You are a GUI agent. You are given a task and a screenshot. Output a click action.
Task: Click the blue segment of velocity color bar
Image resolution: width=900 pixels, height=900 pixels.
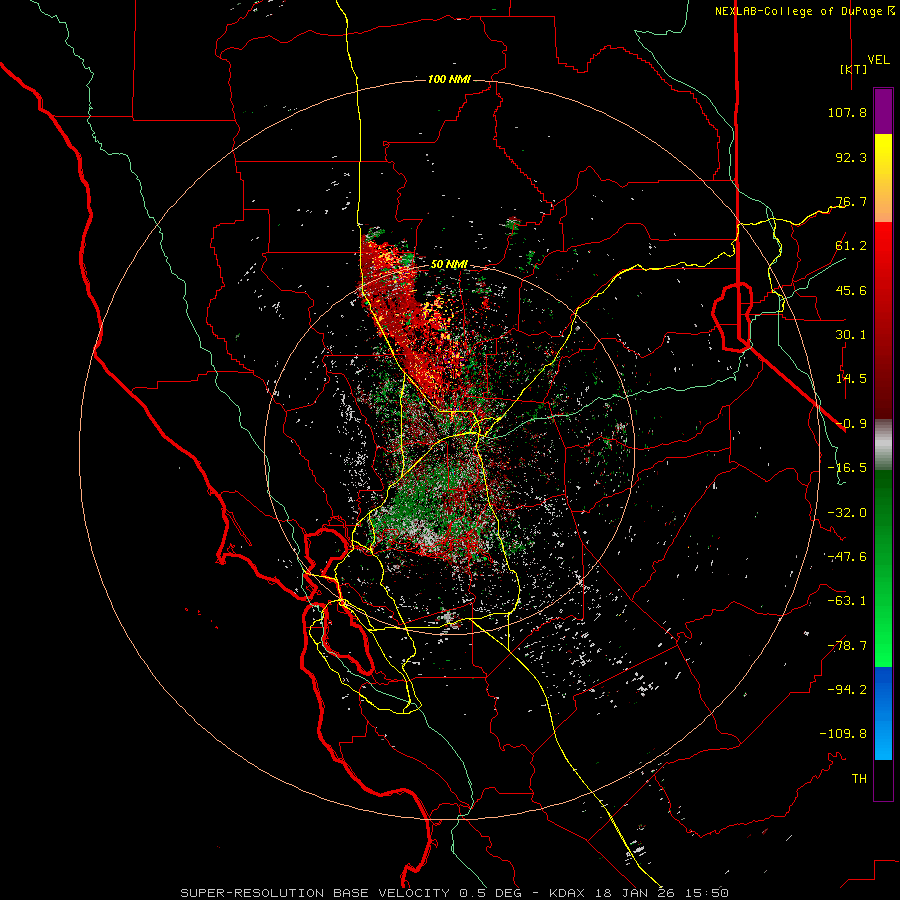pyautogui.click(x=883, y=713)
